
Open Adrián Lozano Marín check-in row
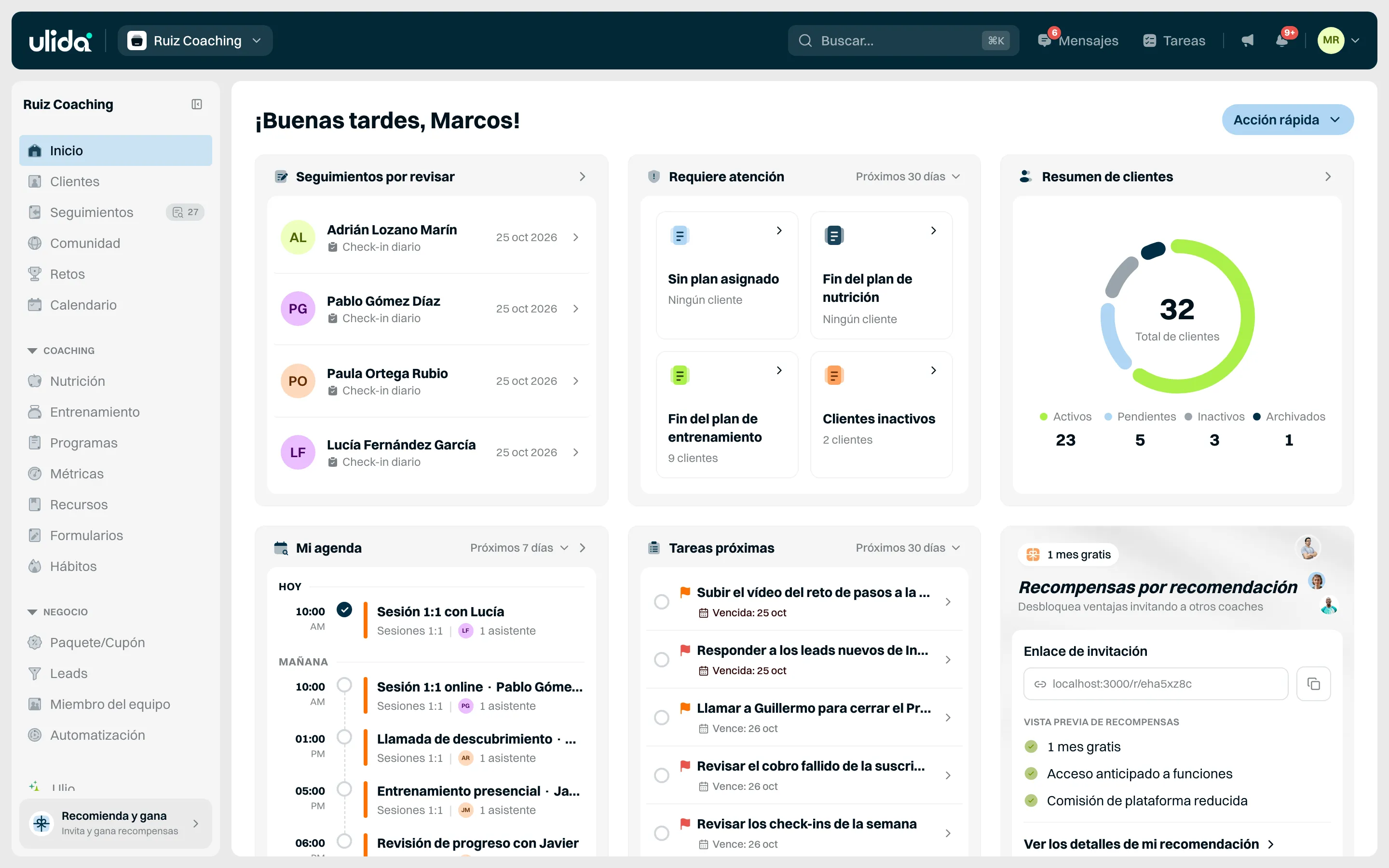click(431, 238)
